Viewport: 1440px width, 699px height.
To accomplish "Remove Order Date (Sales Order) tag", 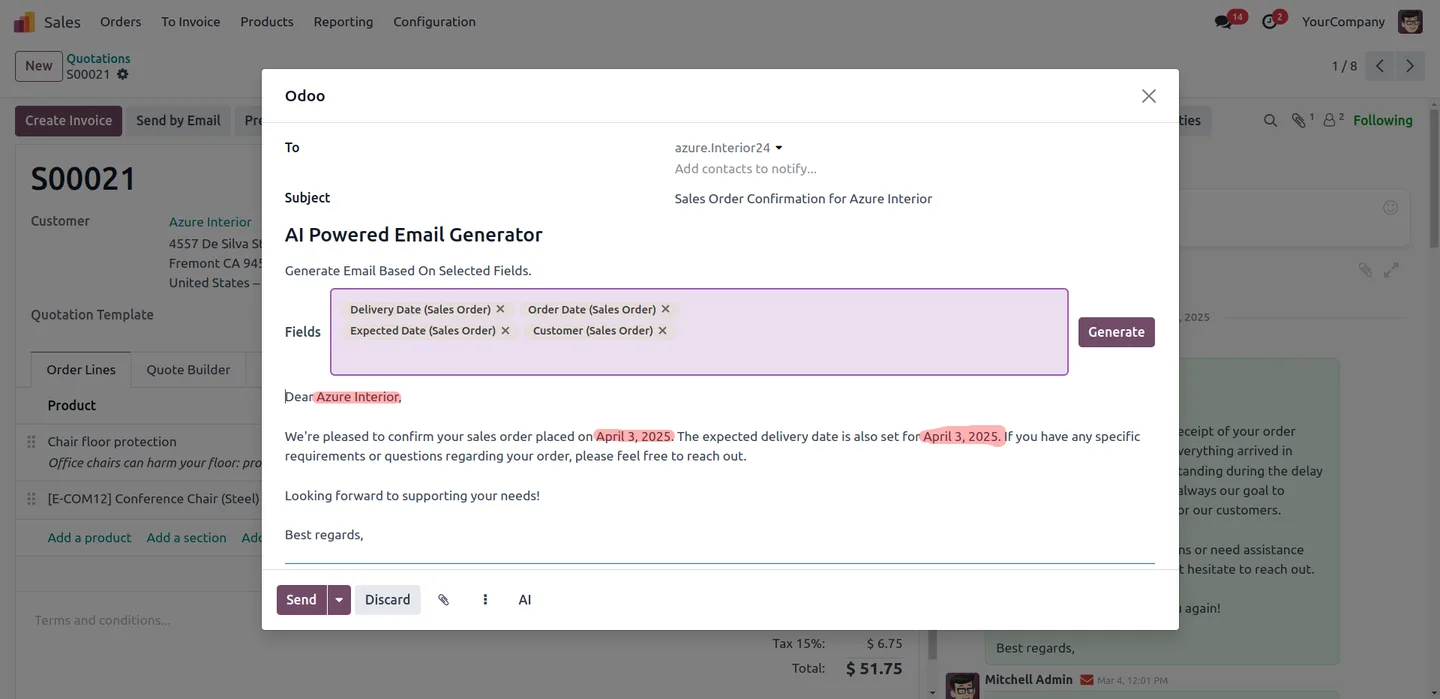I will pos(665,309).
